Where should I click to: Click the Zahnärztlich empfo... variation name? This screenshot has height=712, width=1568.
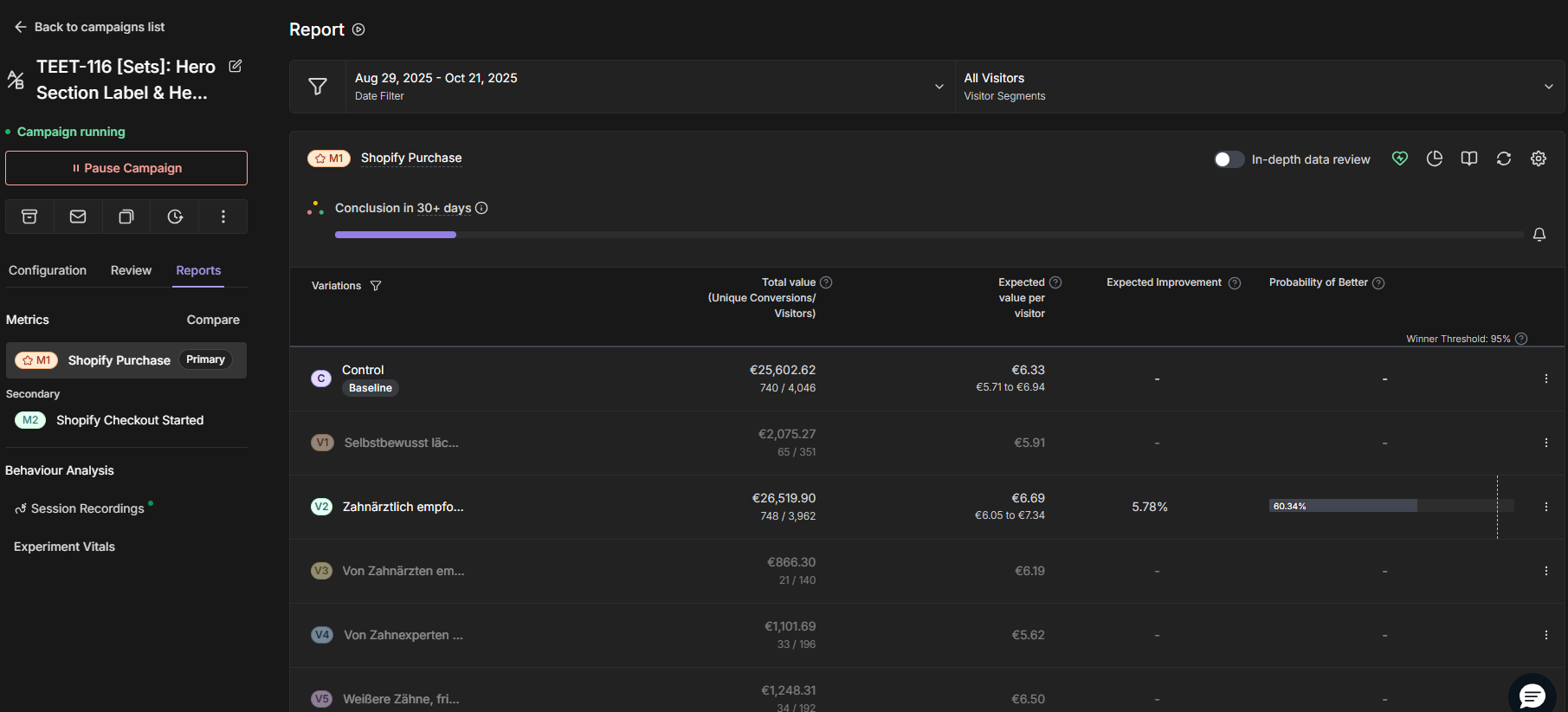pyautogui.click(x=403, y=507)
